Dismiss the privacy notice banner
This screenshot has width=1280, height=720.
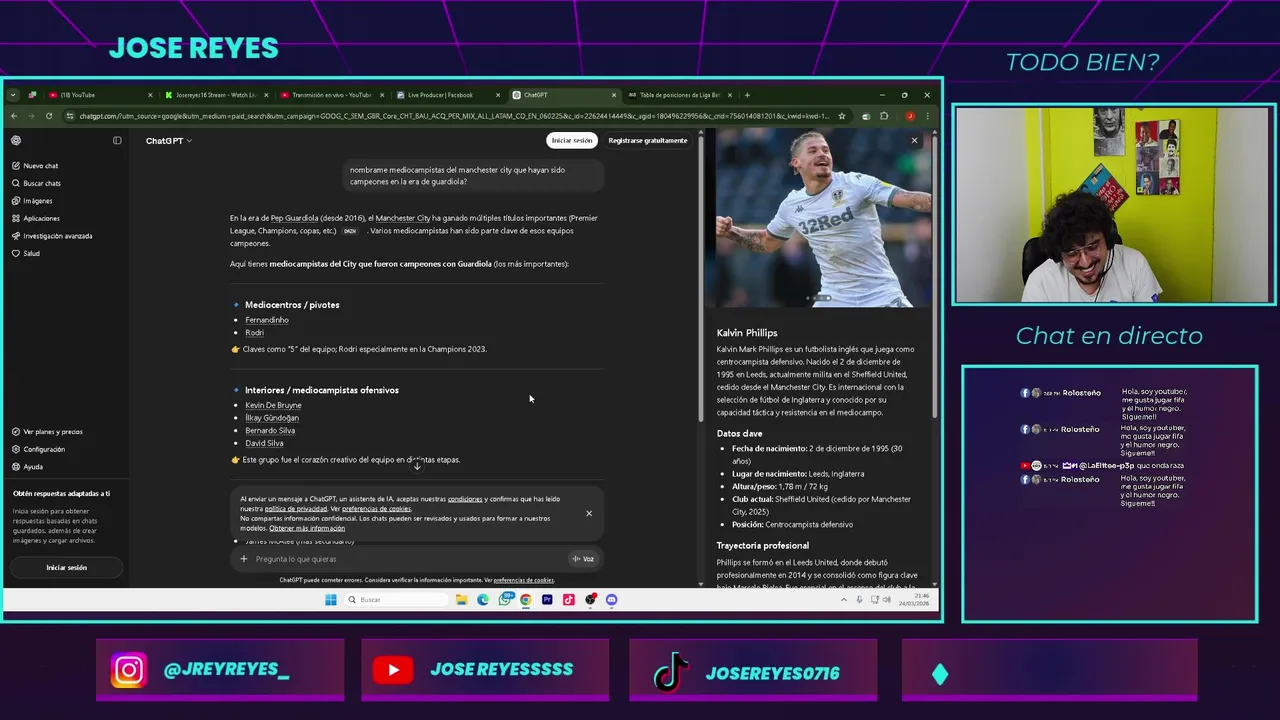[x=589, y=513]
